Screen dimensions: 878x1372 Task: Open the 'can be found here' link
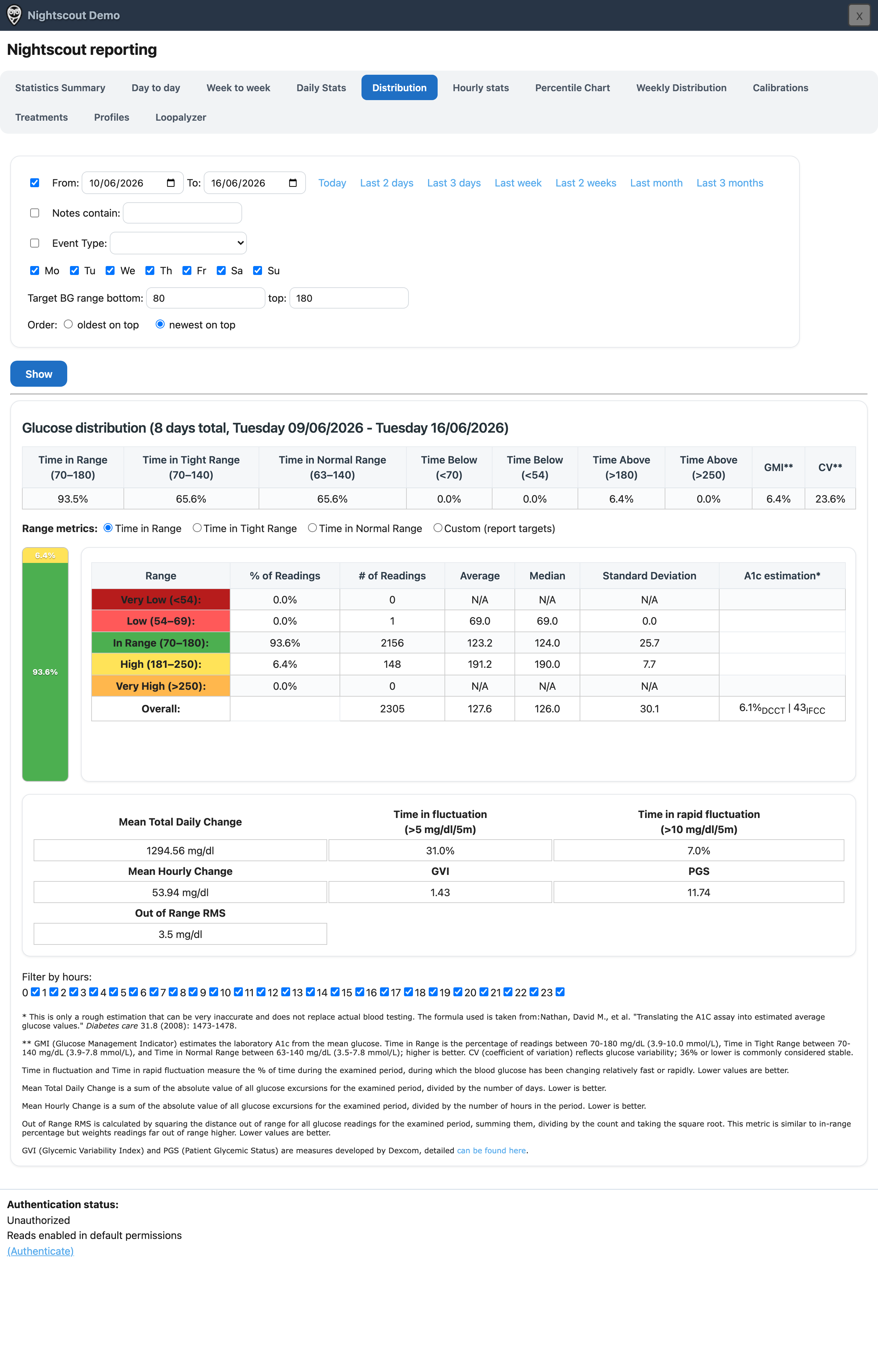pyautogui.click(x=491, y=1150)
